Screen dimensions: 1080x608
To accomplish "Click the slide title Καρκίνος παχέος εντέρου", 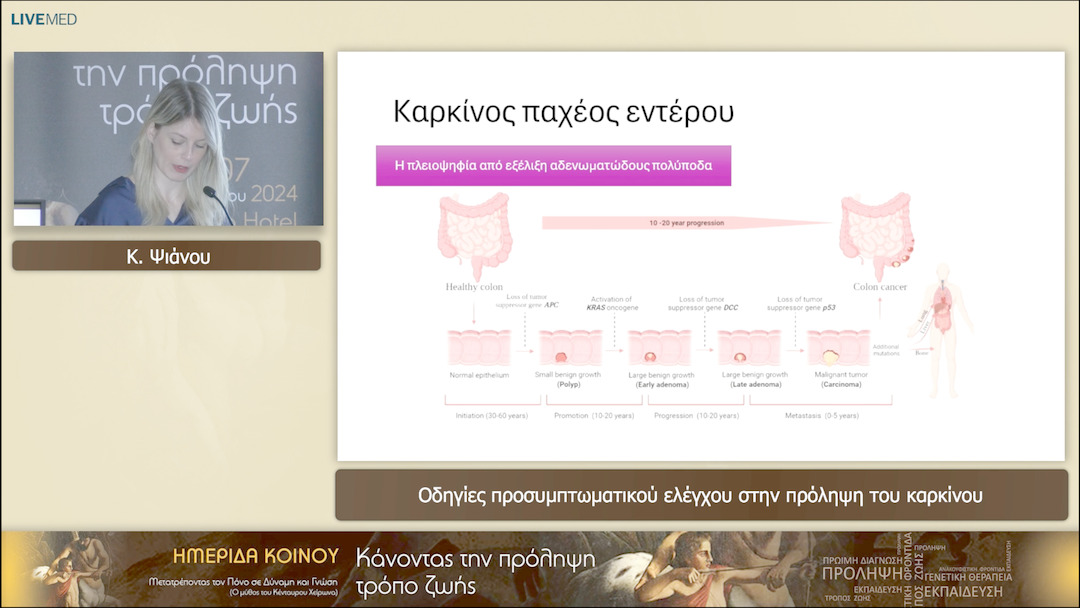I will (x=562, y=110).
